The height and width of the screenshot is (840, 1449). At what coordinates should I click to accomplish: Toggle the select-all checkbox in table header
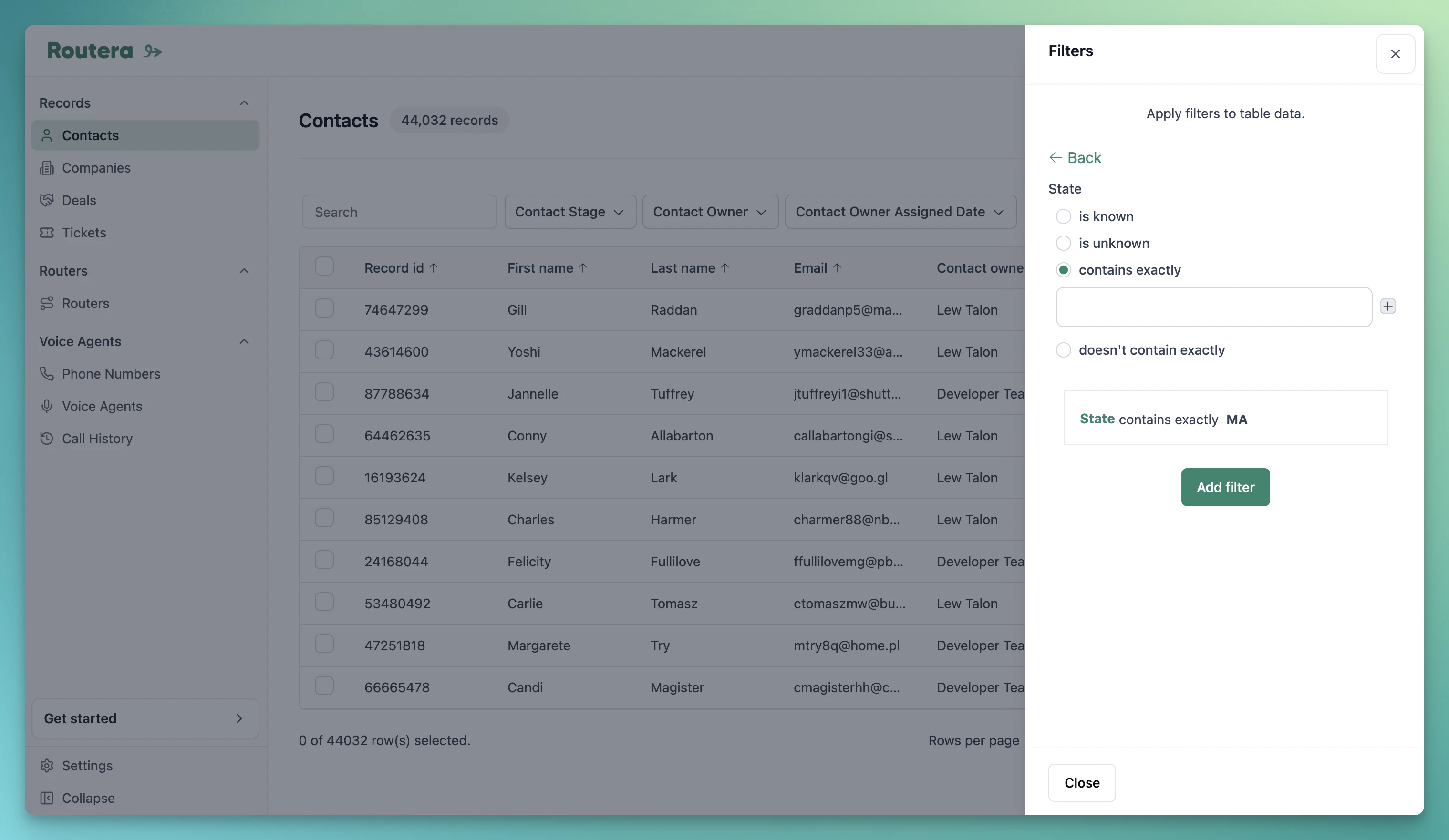(324, 266)
